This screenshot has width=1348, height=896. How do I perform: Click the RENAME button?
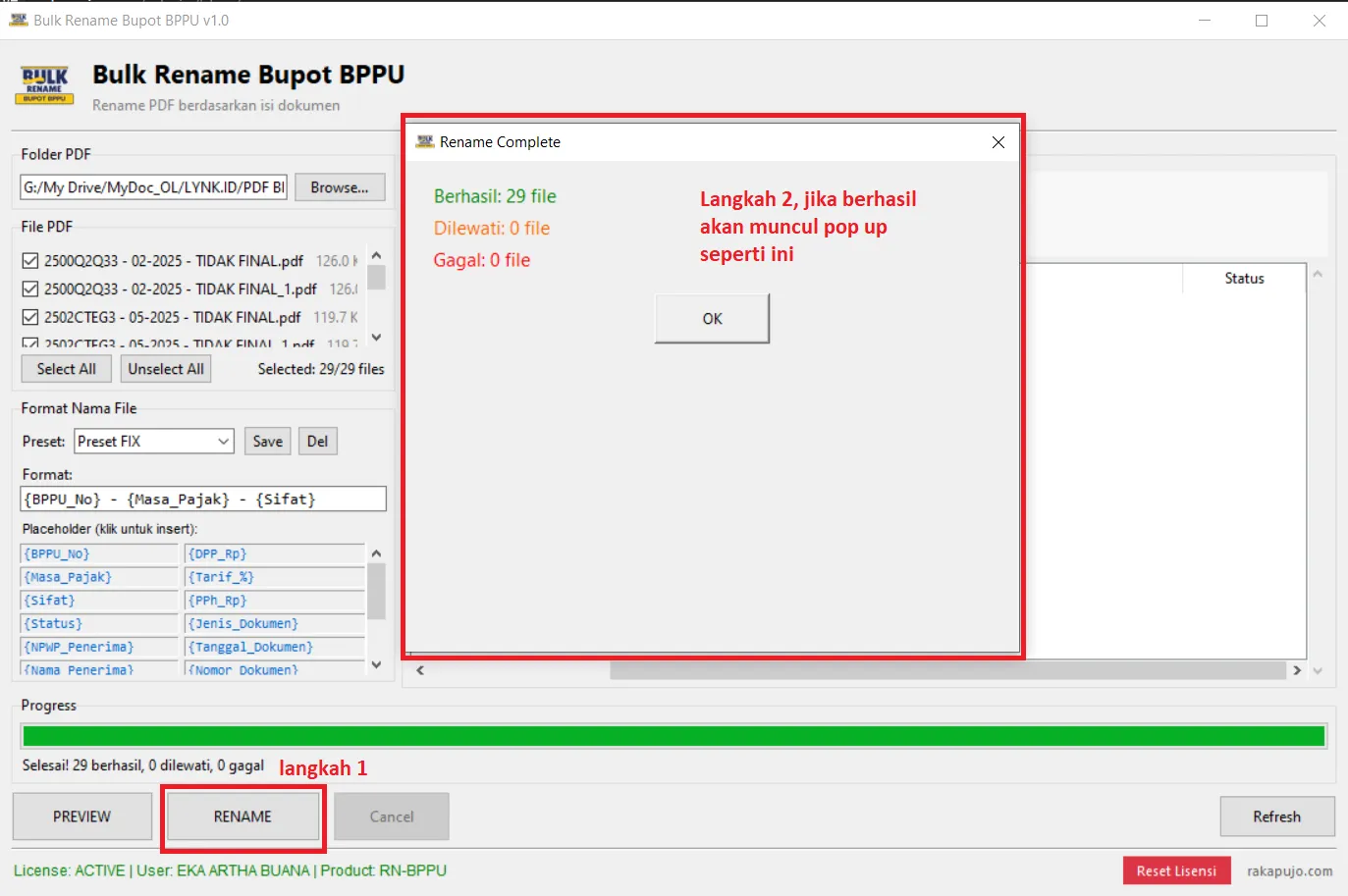(x=243, y=817)
